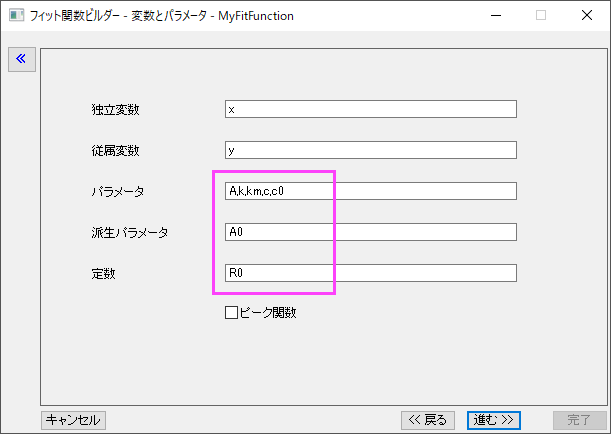Click the ピーク関数 label text

[268, 312]
